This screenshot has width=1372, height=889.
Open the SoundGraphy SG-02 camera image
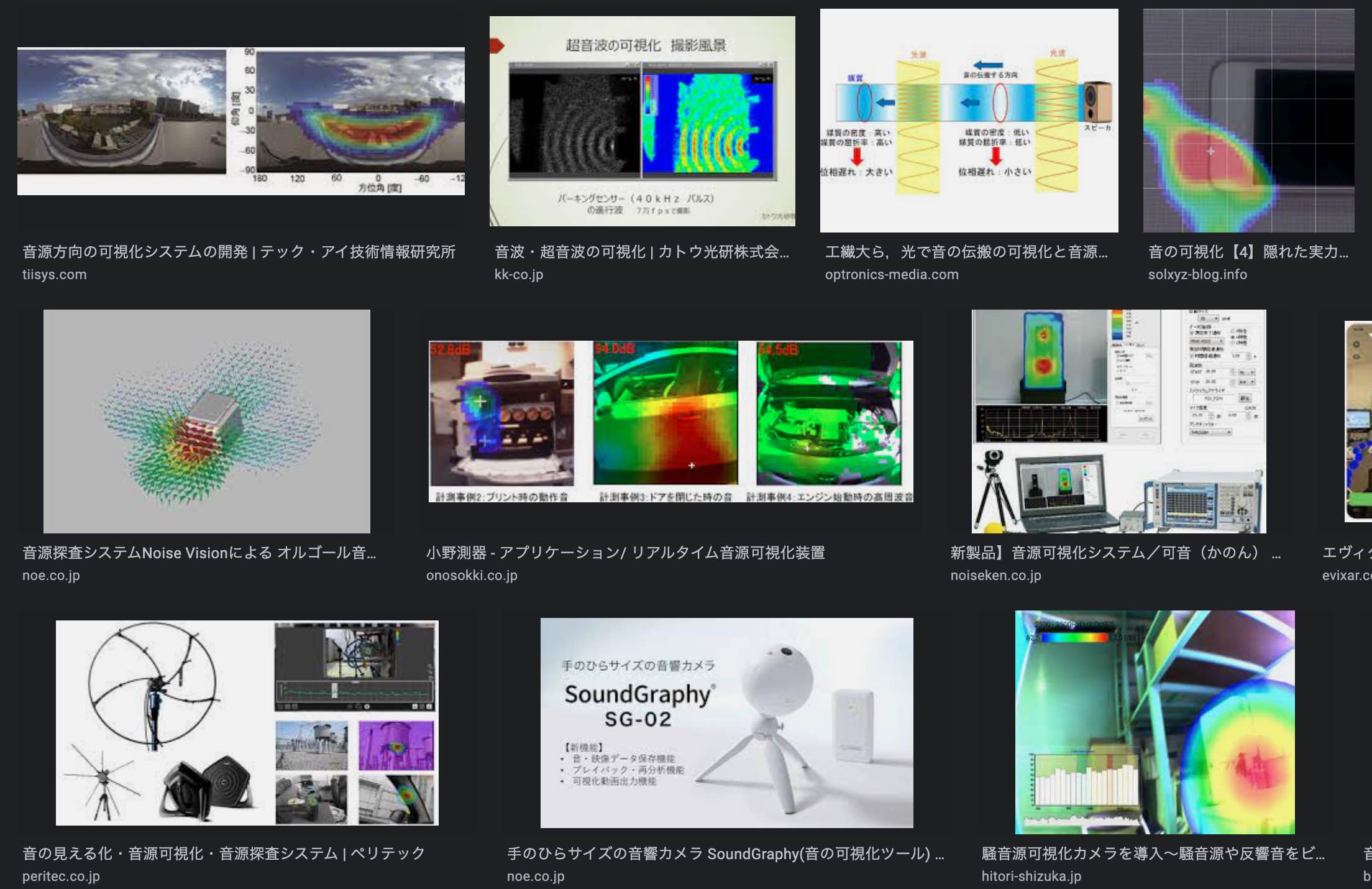point(726,722)
